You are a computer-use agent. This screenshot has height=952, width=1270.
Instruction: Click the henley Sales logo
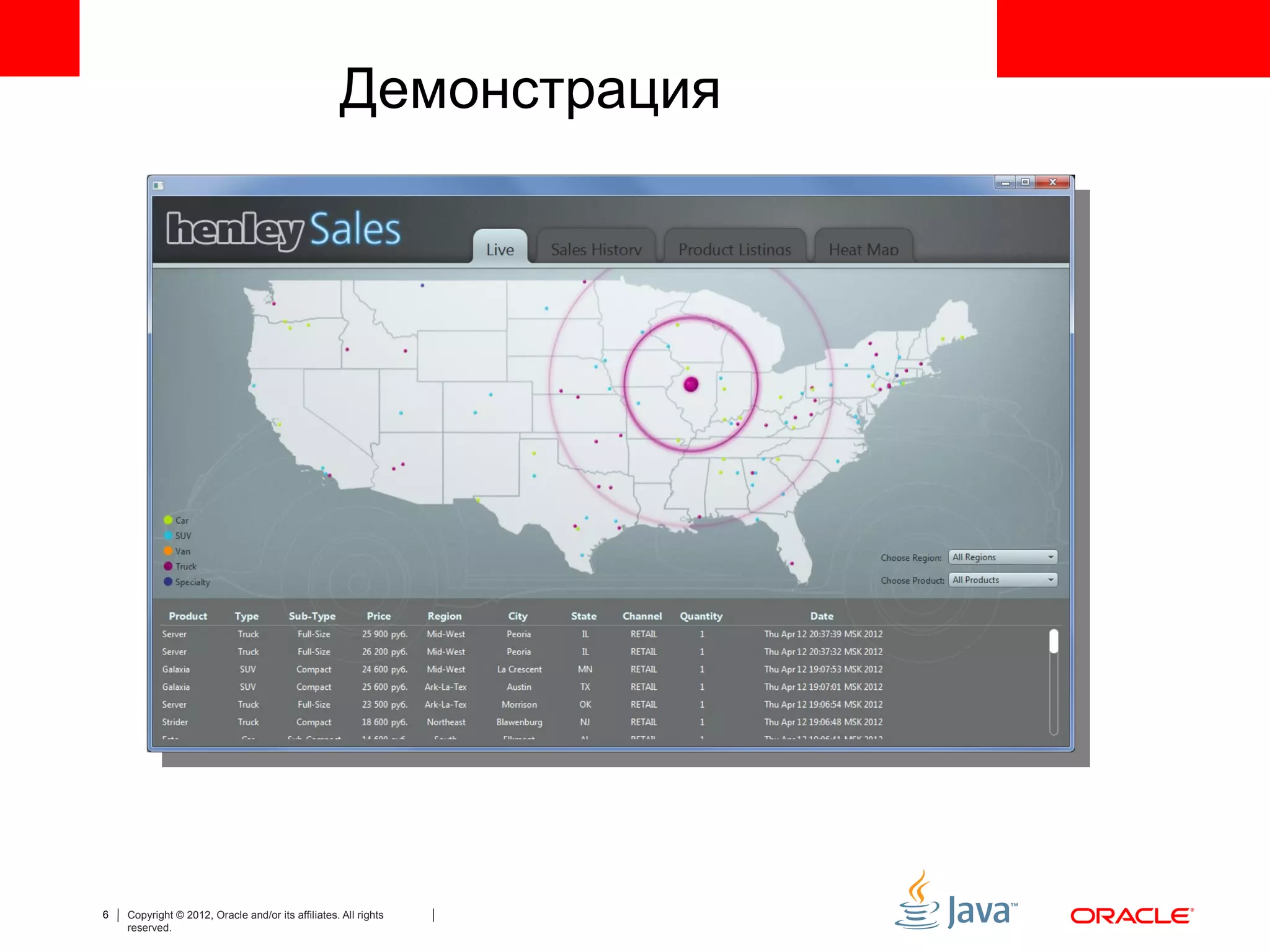click(x=283, y=230)
